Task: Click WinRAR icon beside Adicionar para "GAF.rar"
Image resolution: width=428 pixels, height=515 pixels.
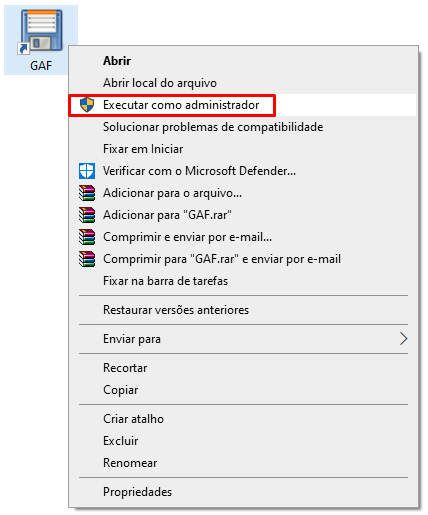Action: click(x=87, y=215)
